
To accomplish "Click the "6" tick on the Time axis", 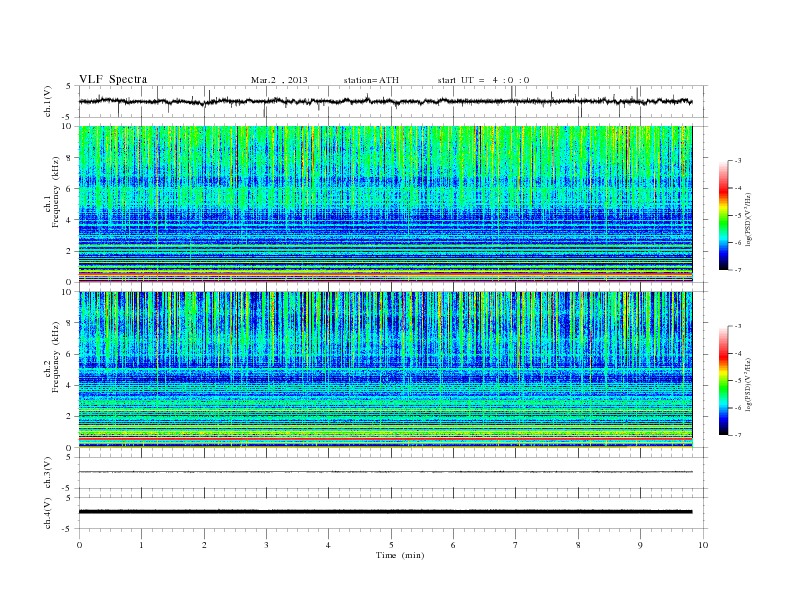I will point(453,545).
